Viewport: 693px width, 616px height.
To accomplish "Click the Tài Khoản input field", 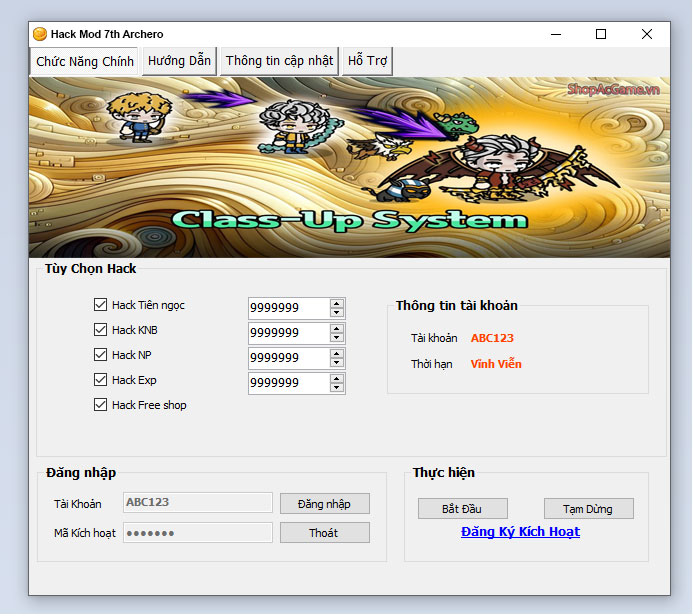I will point(198,502).
